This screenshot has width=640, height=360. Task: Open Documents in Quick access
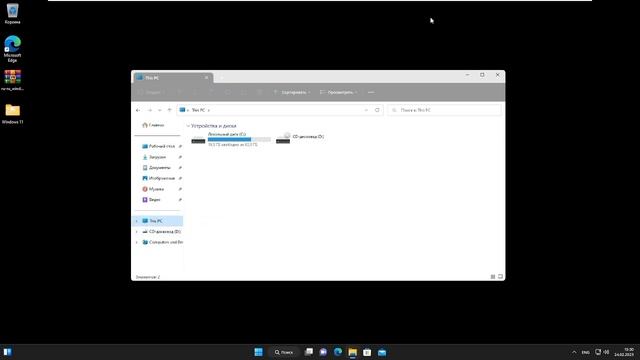(157, 167)
